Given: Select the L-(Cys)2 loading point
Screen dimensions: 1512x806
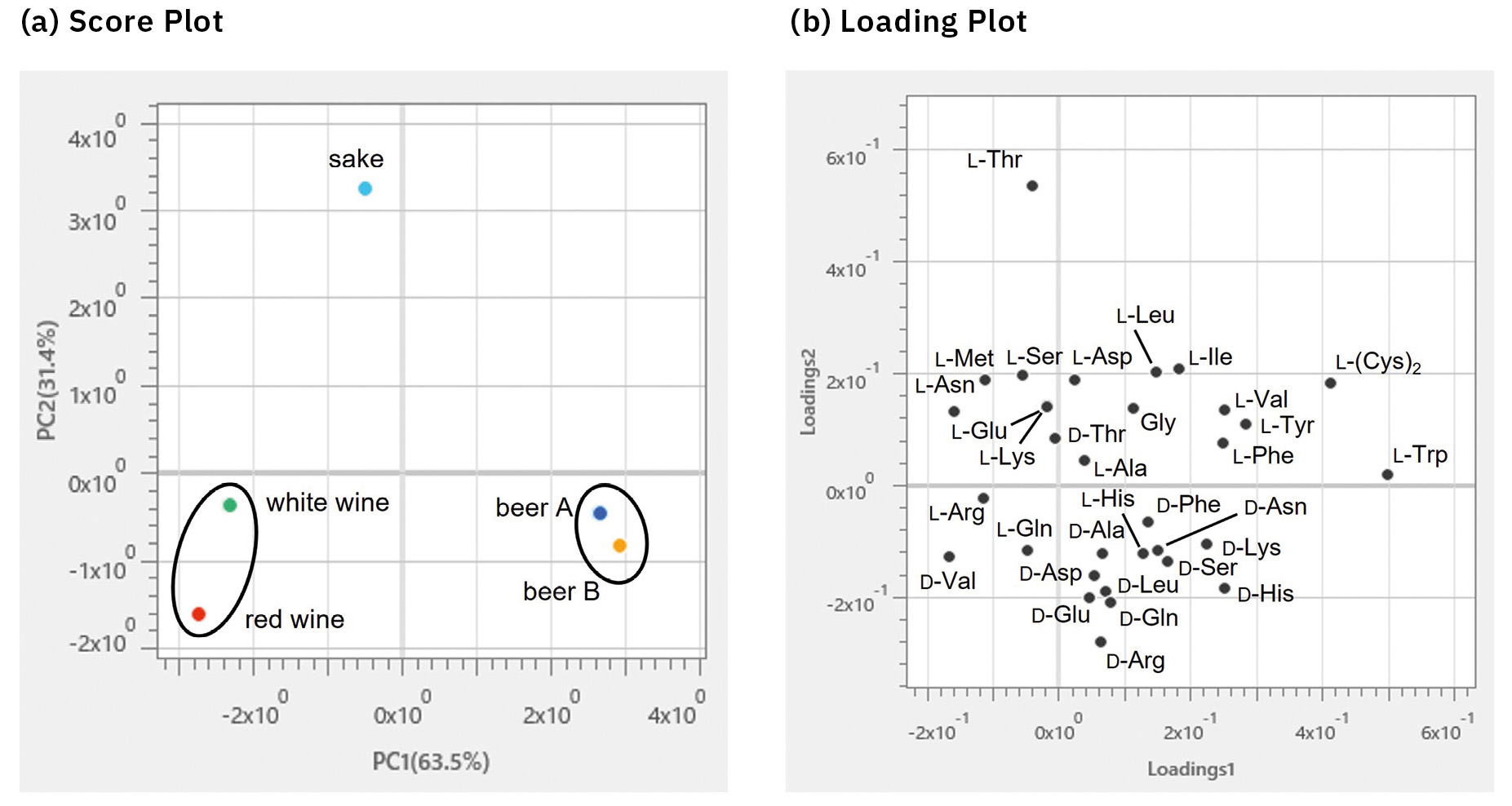Looking at the screenshot, I should (1330, 383).
